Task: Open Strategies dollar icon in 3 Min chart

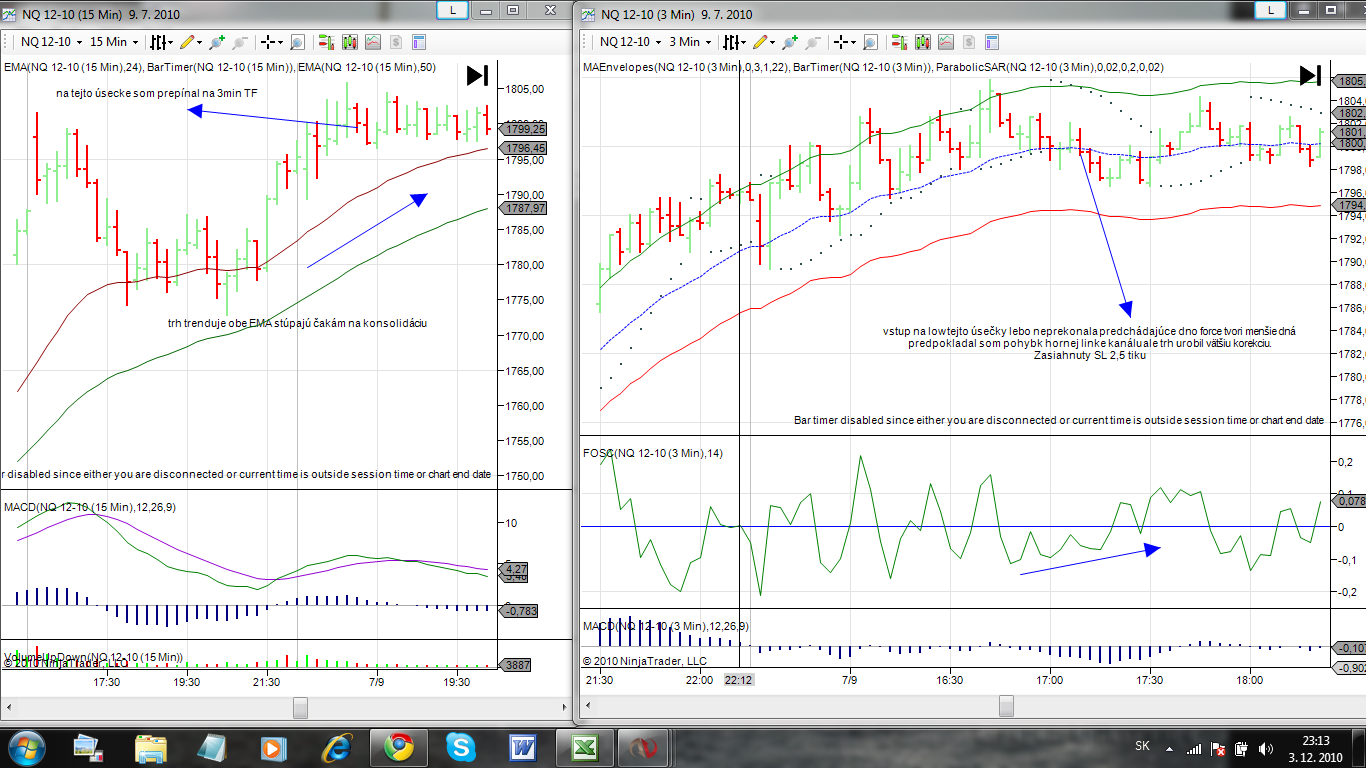Action: (968, 42)
